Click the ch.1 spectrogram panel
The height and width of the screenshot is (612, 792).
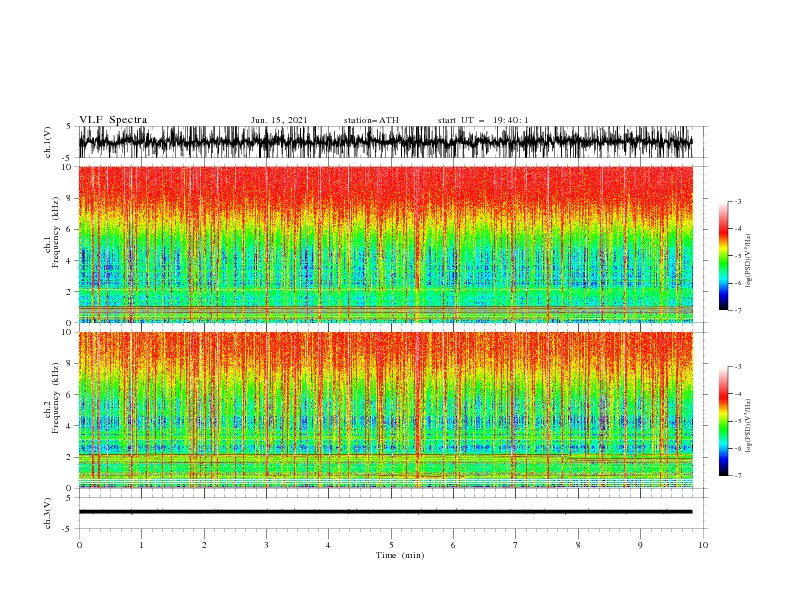tap(385, 244)
